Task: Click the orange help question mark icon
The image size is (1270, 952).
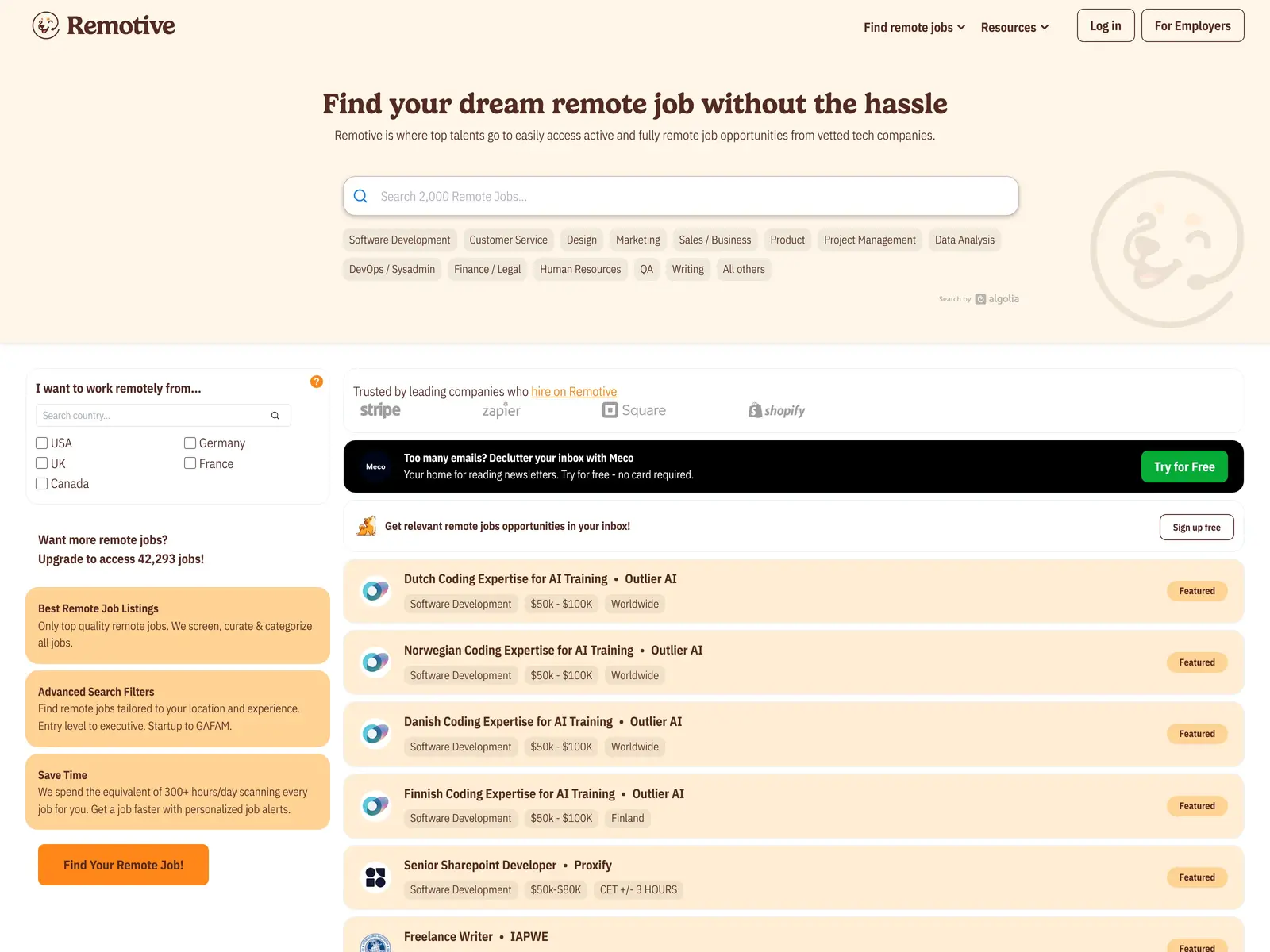Action: pyautogui.click(x=317, y=382)
